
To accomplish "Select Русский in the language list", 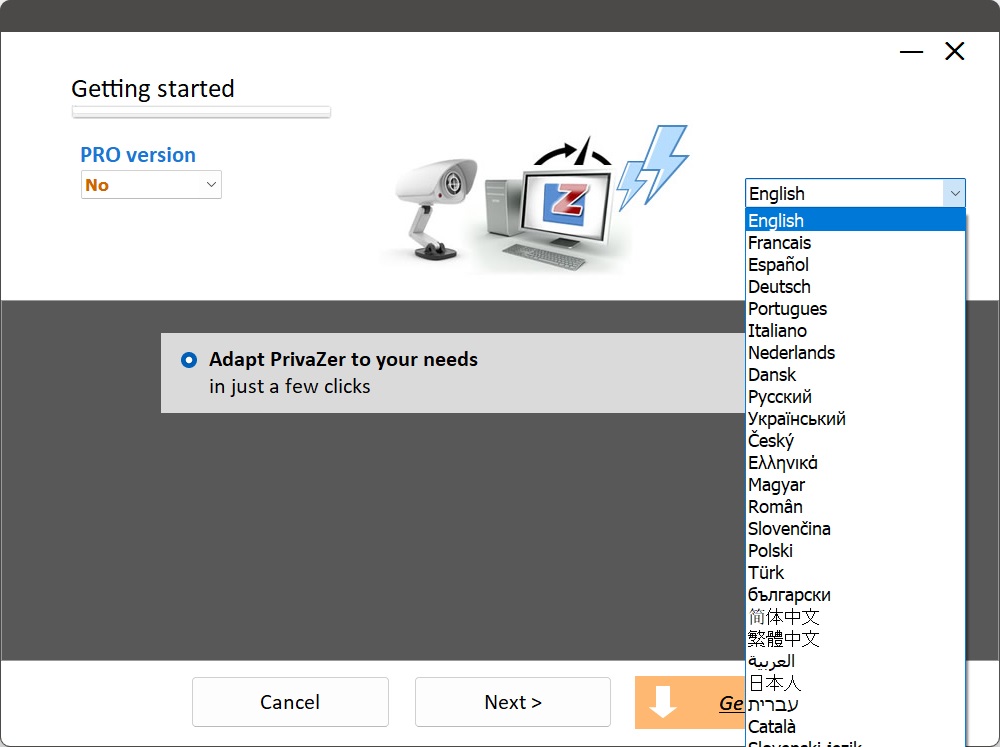I will click(780, 397).
